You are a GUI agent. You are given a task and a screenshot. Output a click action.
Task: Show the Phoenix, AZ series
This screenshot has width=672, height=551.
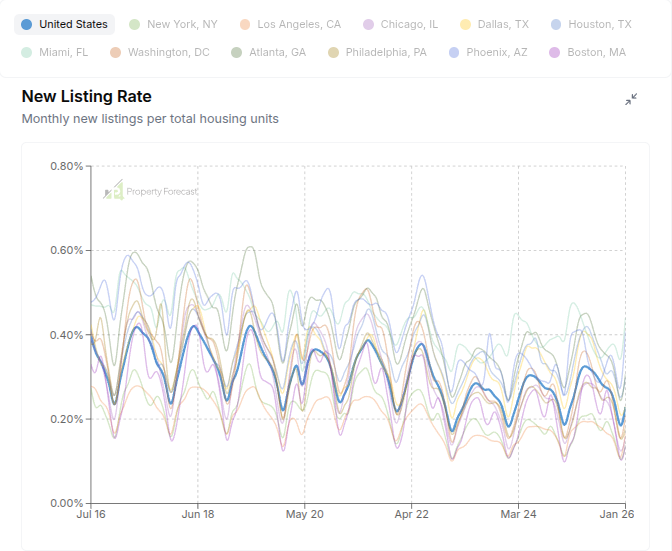coord(488,52)
